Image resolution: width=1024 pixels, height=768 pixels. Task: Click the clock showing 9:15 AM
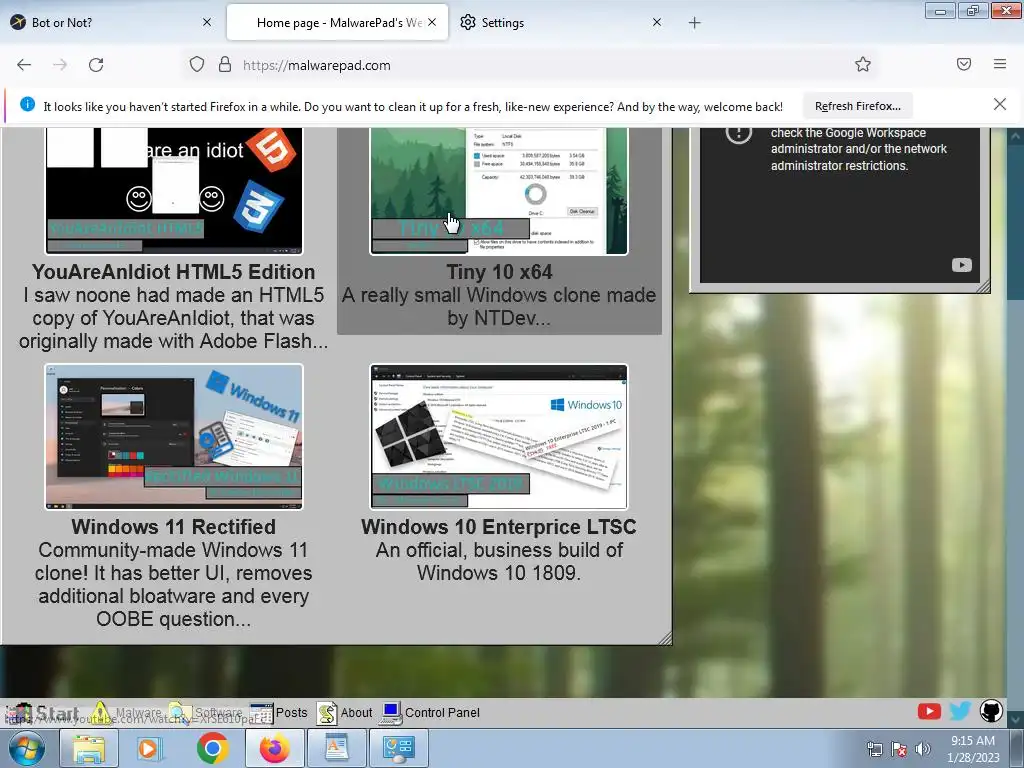(x=973, y=749)
